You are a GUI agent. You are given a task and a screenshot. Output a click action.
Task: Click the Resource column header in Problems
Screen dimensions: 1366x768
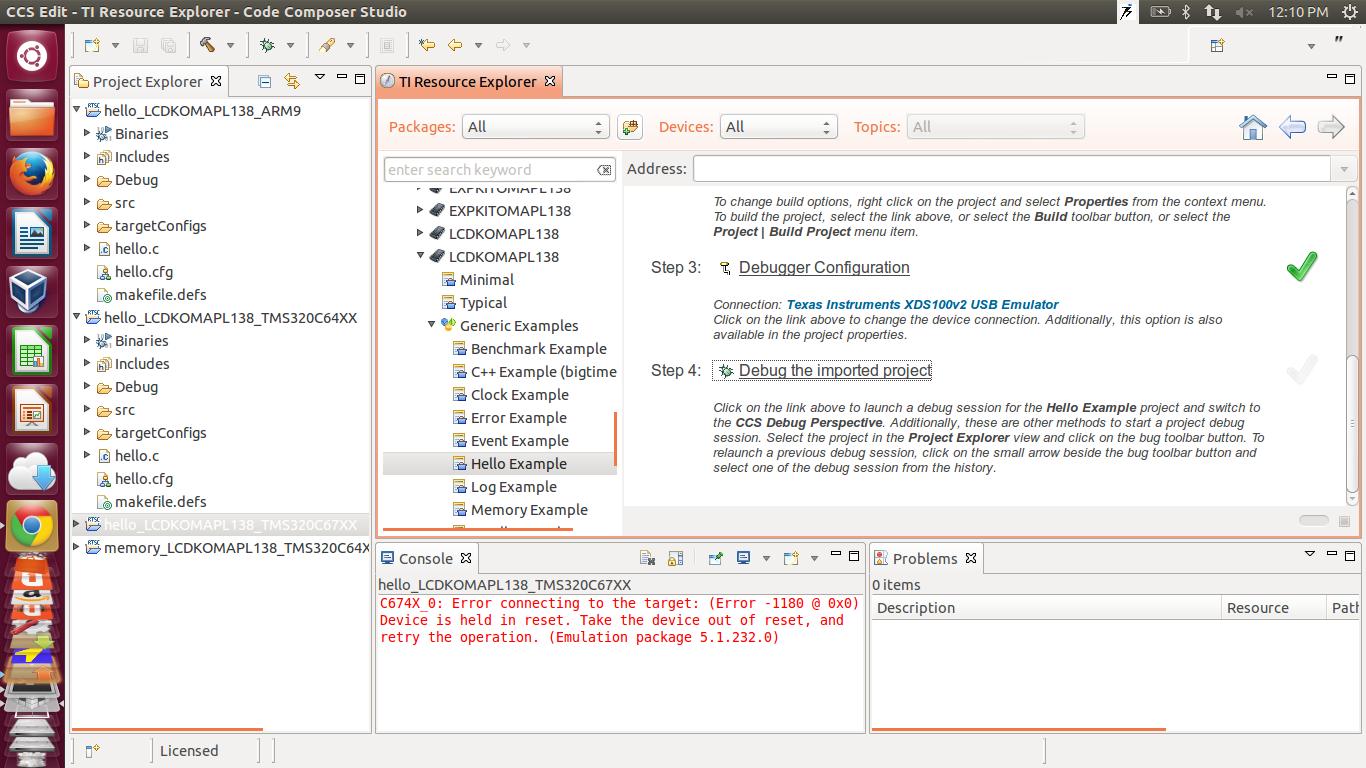tap(1274, 608)
